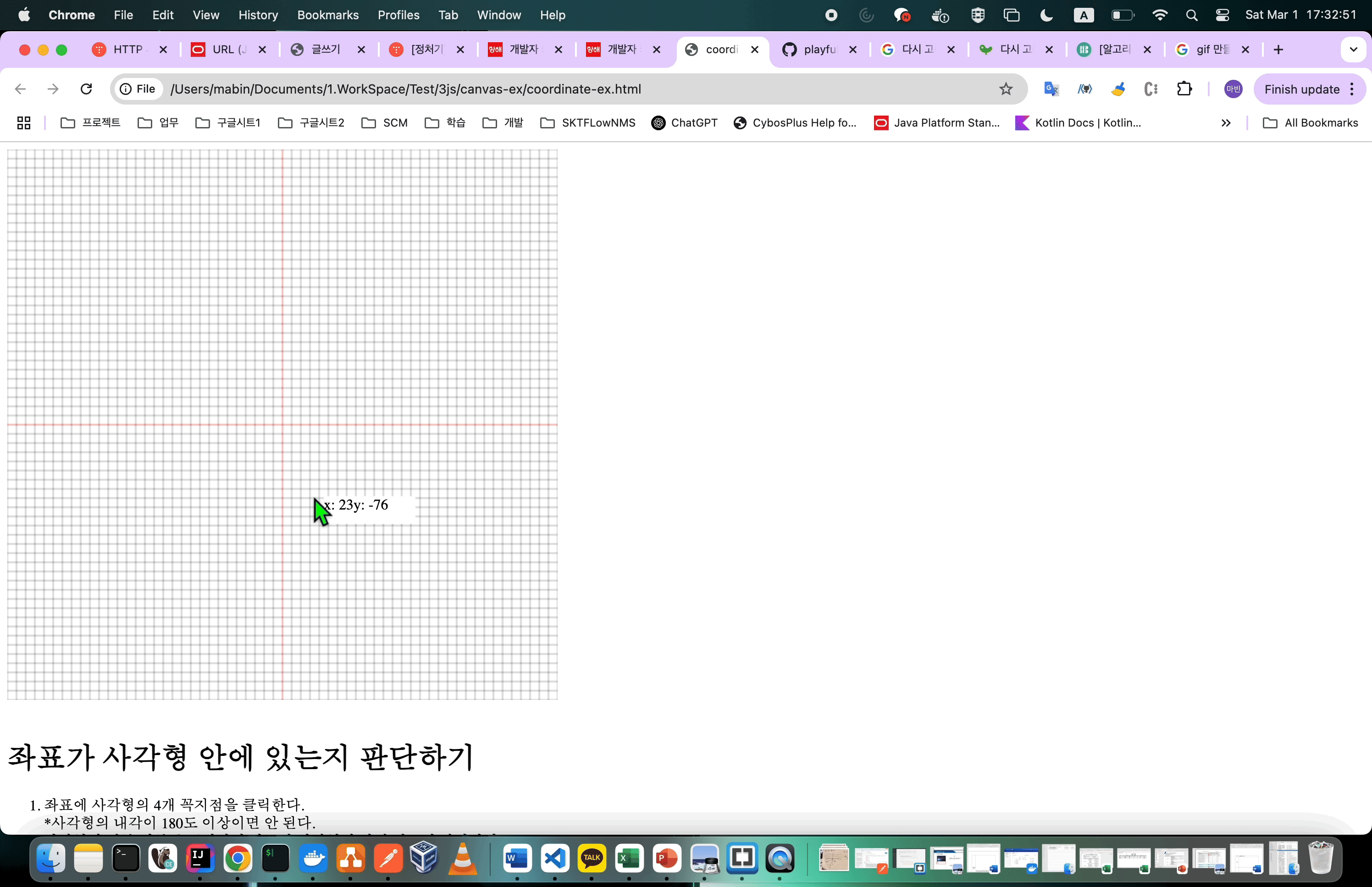The image size is (1372, 887).
Task: Open the profile avatar icon
Action: pos(1233,89)
